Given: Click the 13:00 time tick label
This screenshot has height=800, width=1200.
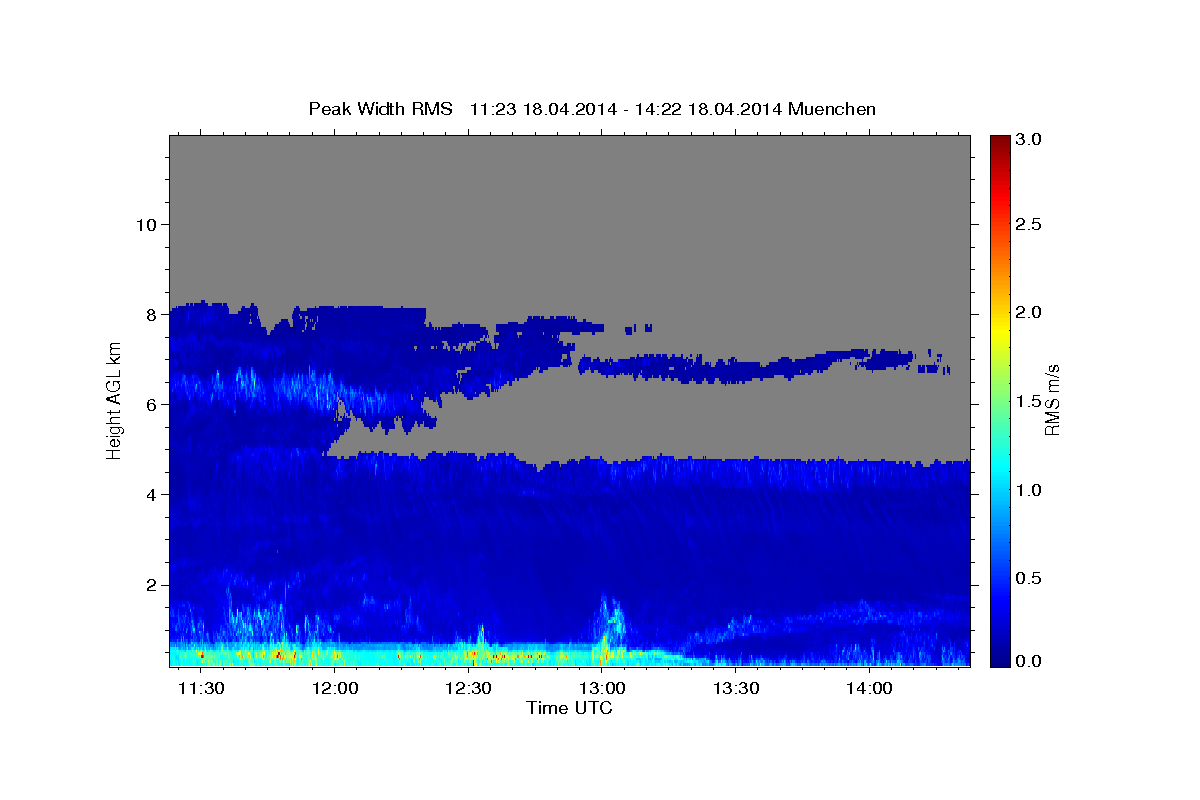Looking at the screenshot, I should pos(603,689).
